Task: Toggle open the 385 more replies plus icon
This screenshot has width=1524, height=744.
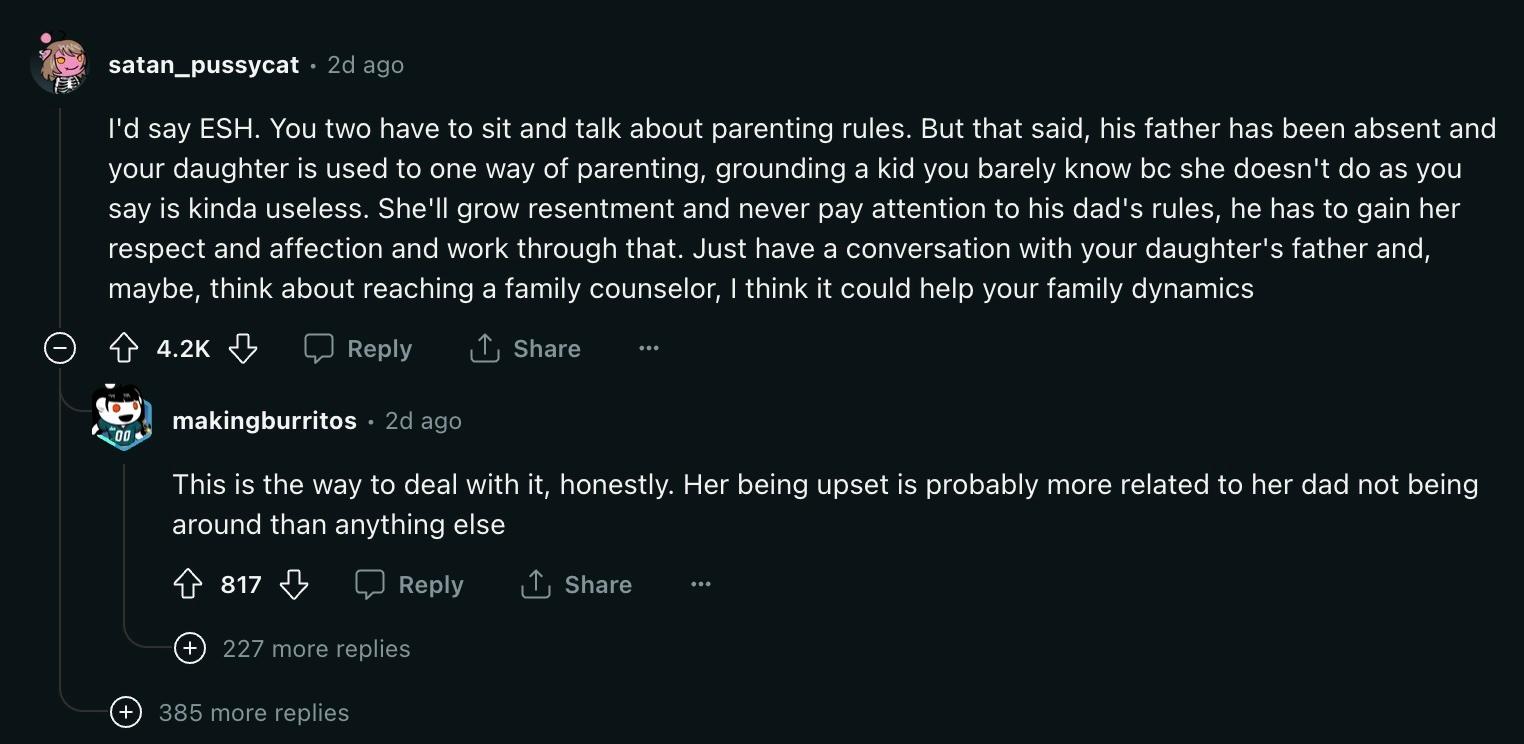Action: pos(125,712)
